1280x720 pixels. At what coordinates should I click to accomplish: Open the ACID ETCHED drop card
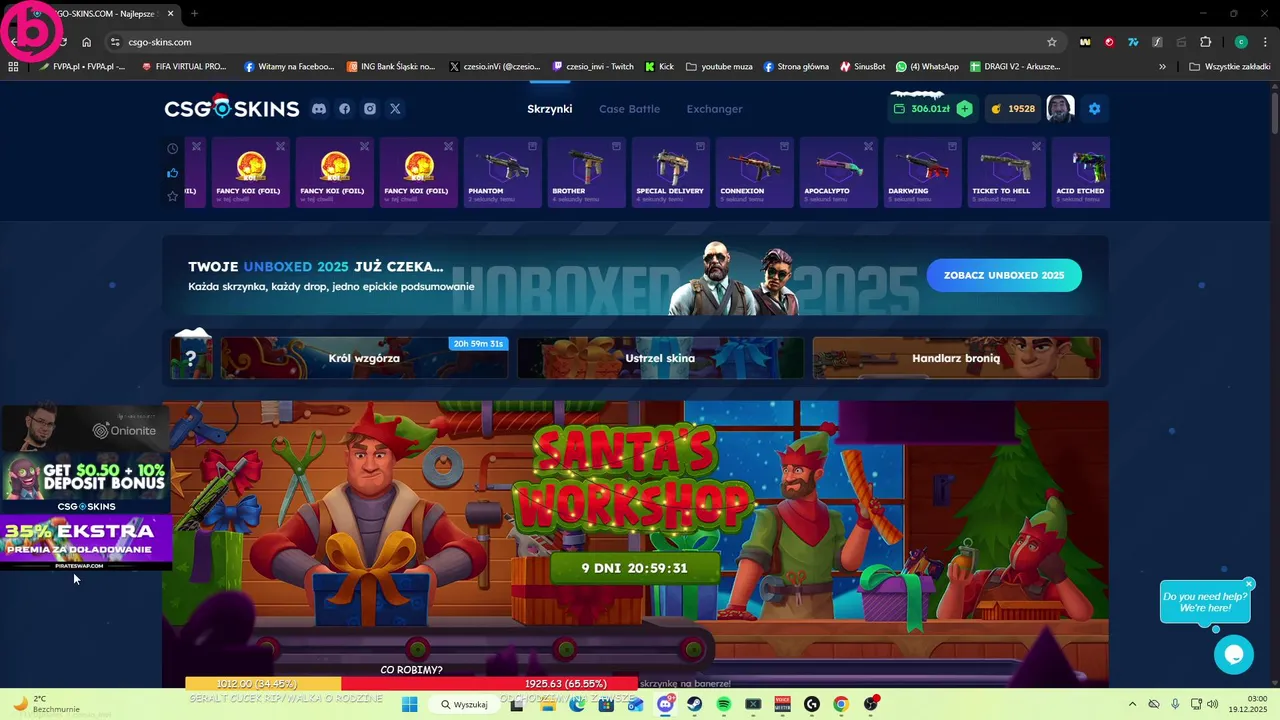click(1081, 172)
